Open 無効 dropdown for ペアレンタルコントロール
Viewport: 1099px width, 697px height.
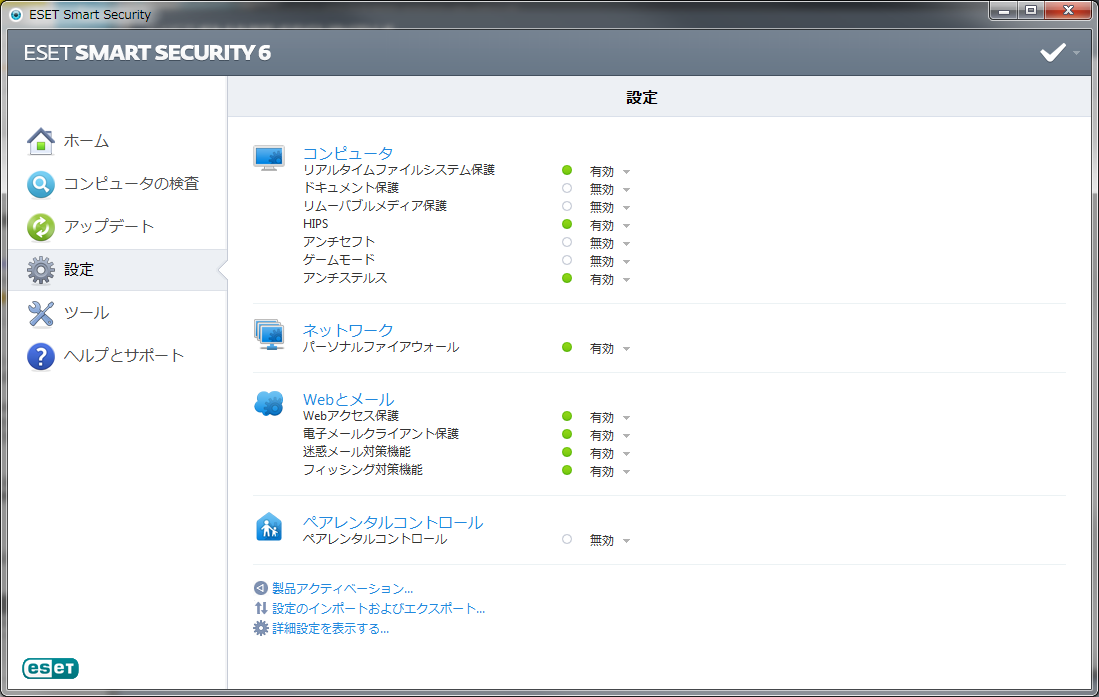(610, 541)
